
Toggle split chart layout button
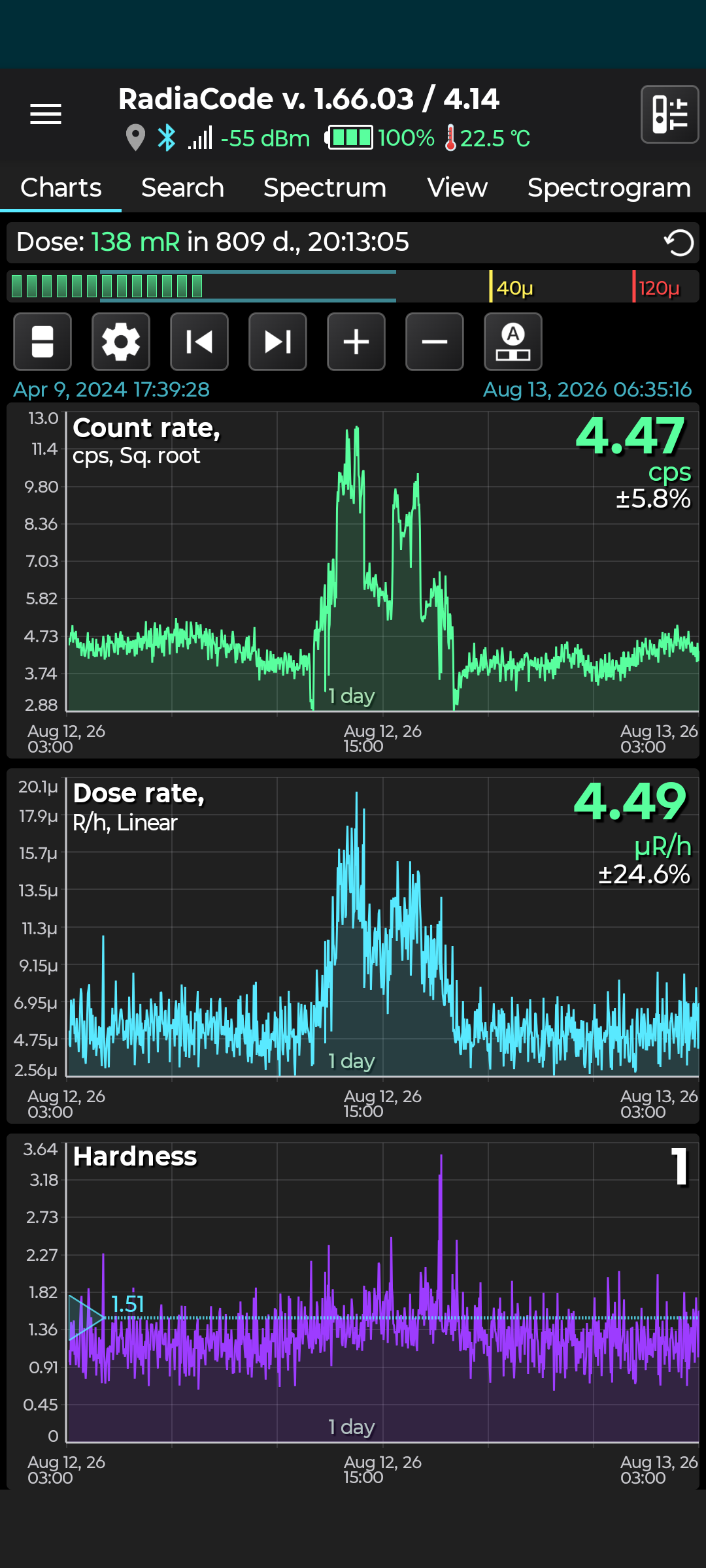pyautogui.click(x=42, y=342)
